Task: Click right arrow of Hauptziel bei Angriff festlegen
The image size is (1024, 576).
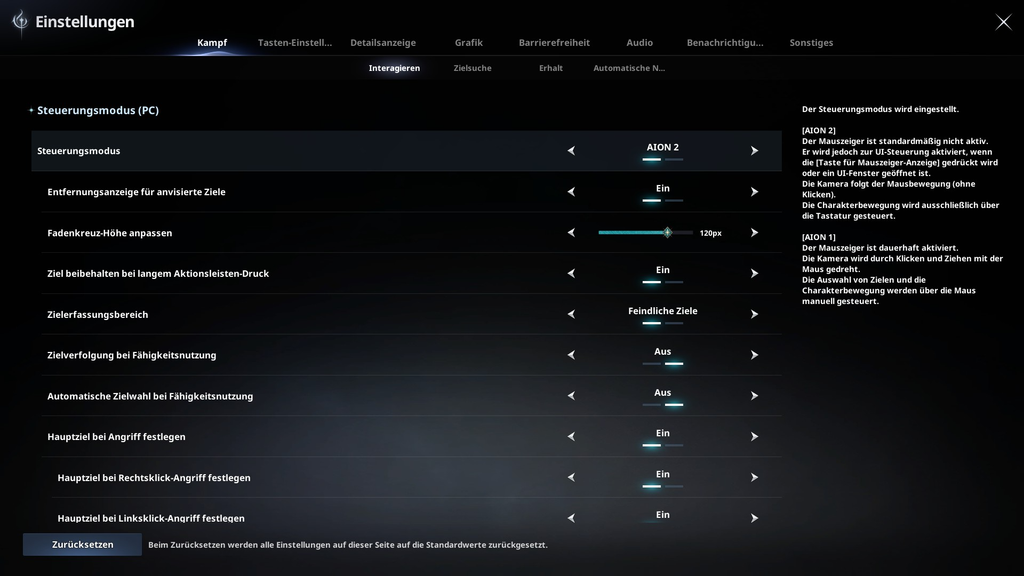Action: click(x=754, y=436)
